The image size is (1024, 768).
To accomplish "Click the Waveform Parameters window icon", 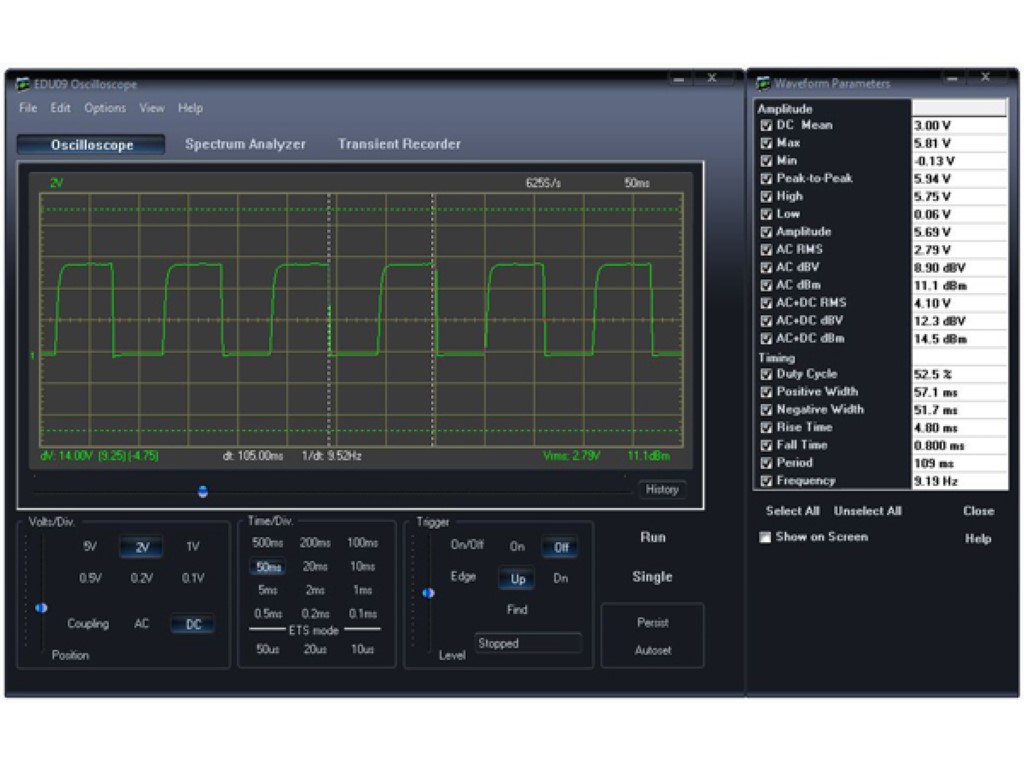I will (x=764, y=83).
